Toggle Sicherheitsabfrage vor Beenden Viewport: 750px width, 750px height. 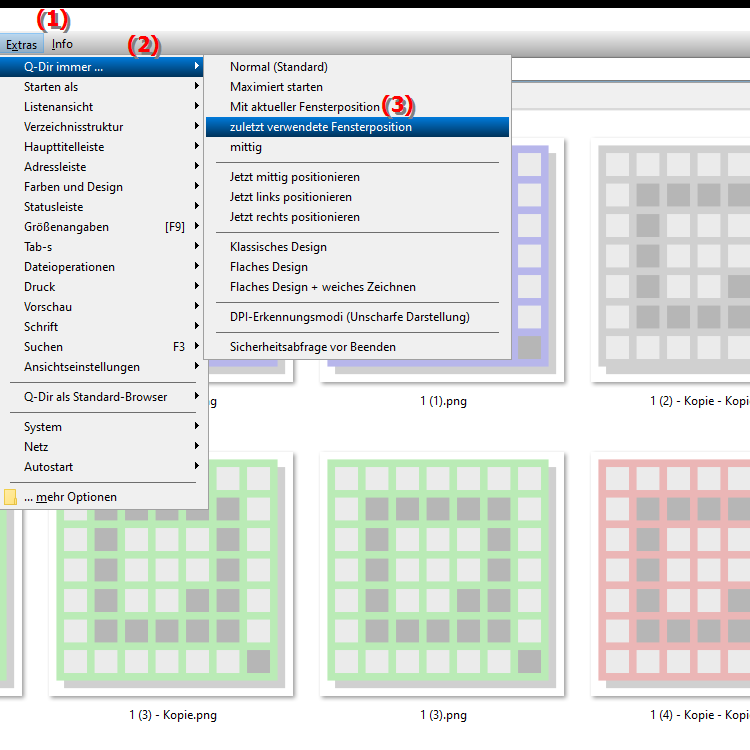[x=357, y=347]
